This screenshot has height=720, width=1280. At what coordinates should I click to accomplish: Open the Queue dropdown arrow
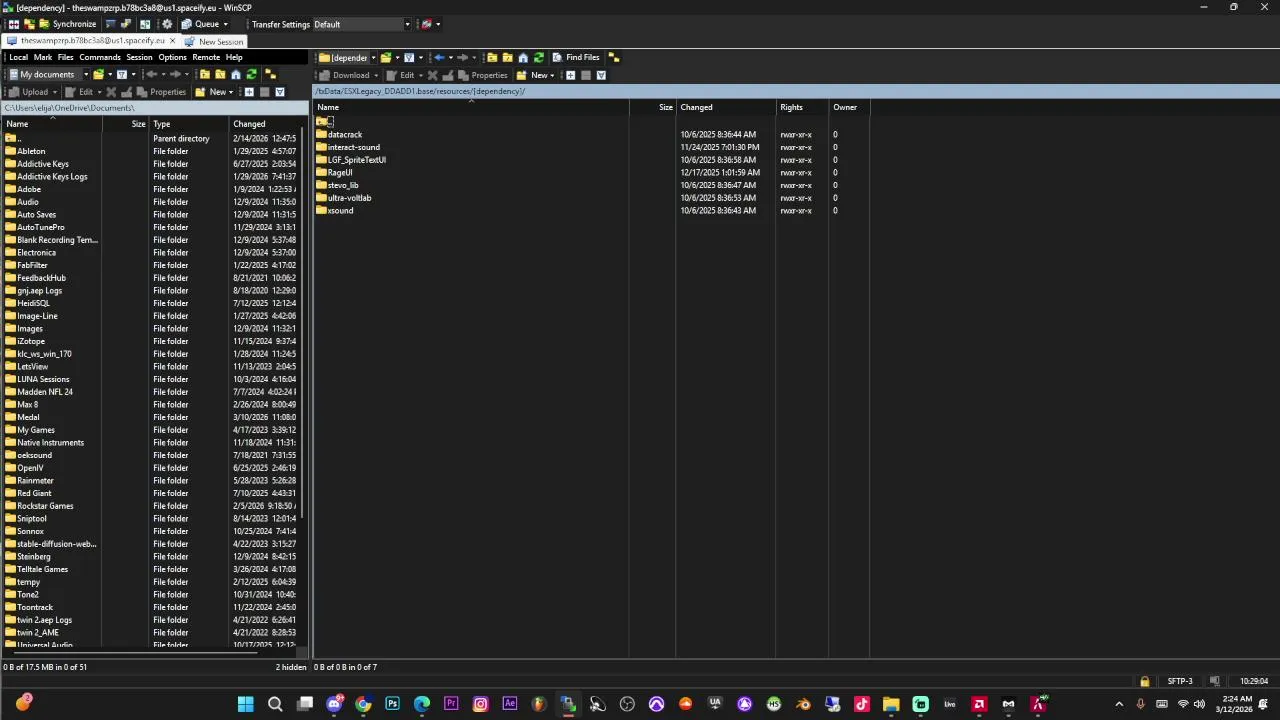tap(225, 24)
